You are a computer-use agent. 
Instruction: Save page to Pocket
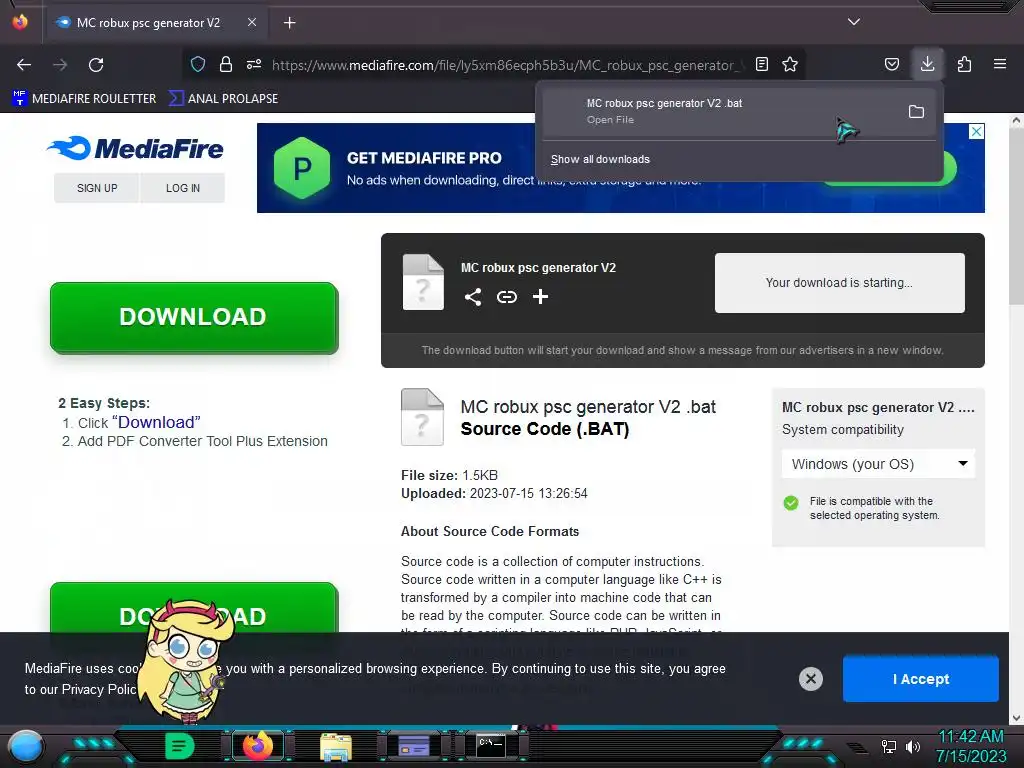pyautogui.click(x=891, y=64)
